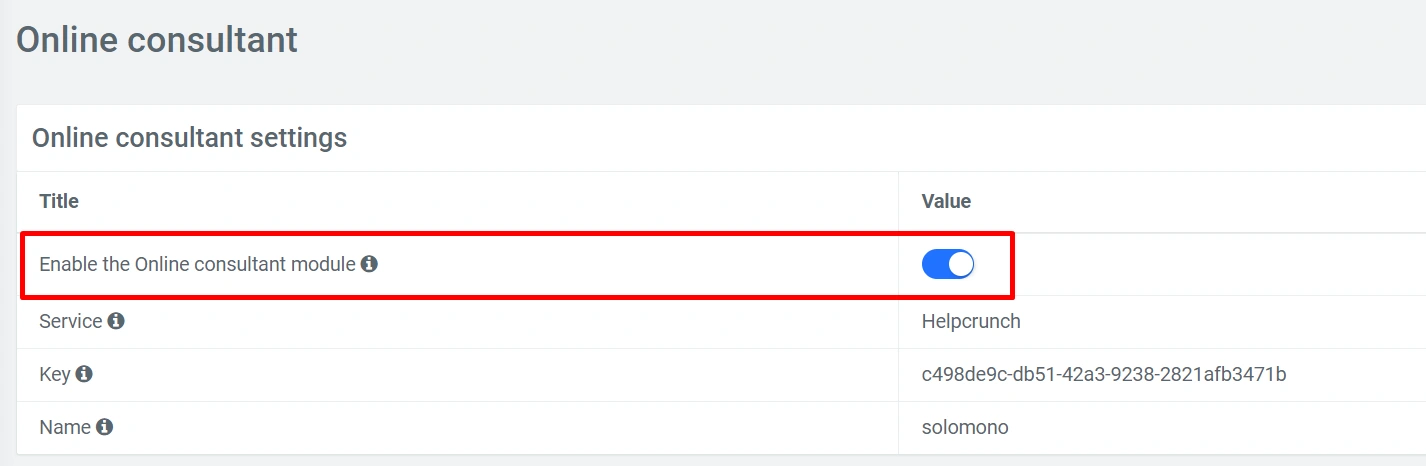Click the white knob of the blue switch
Screen dimensions: 1426x466
point(960,264)
